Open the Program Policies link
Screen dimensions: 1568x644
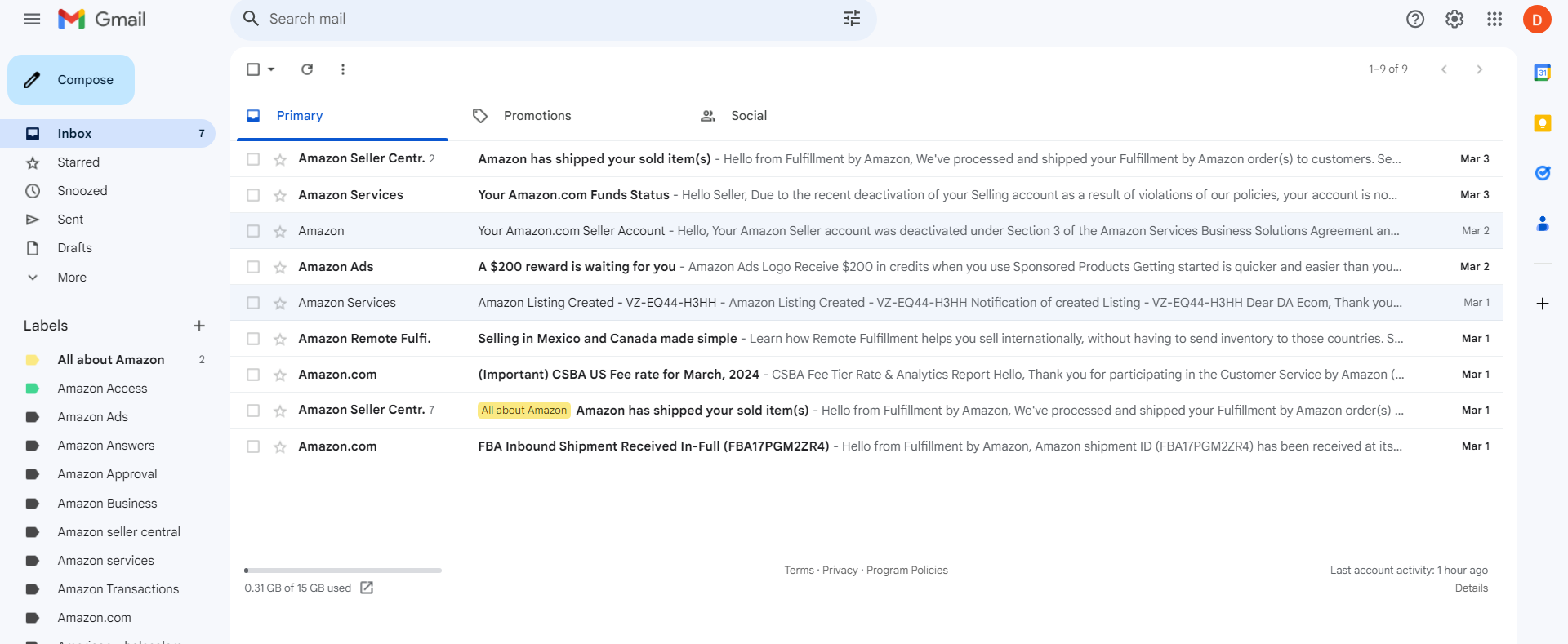pos(907,571)
